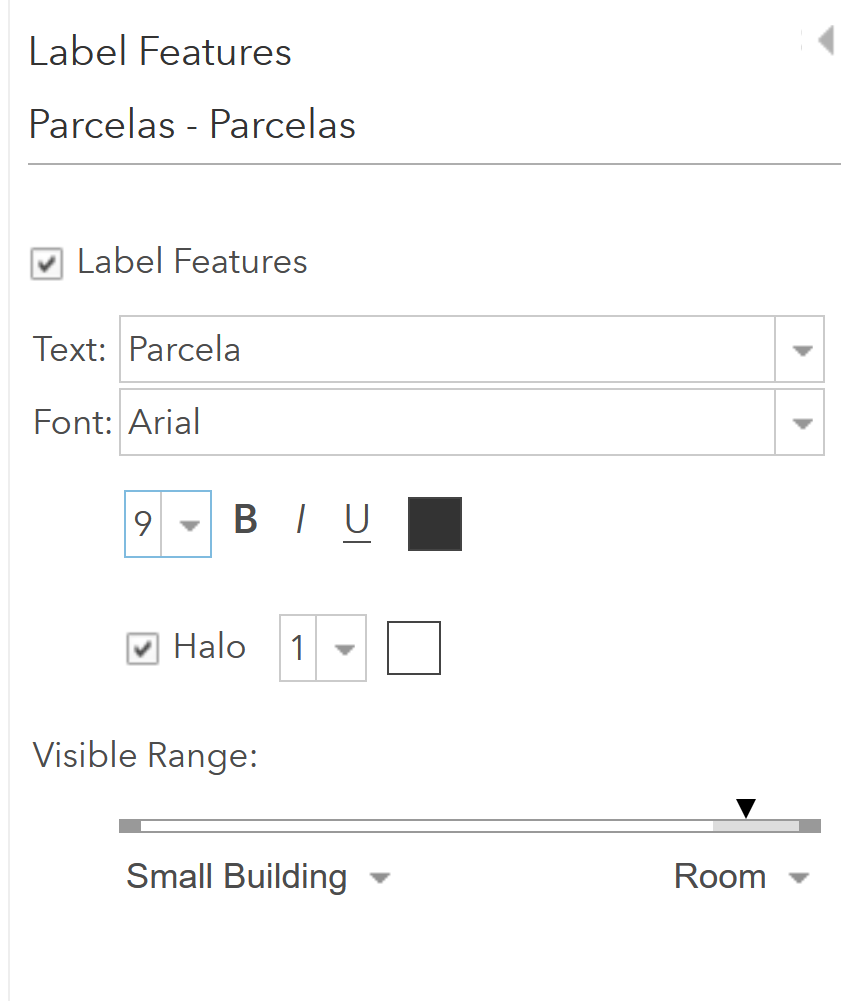Click the Parcela text field

point(448,349)
